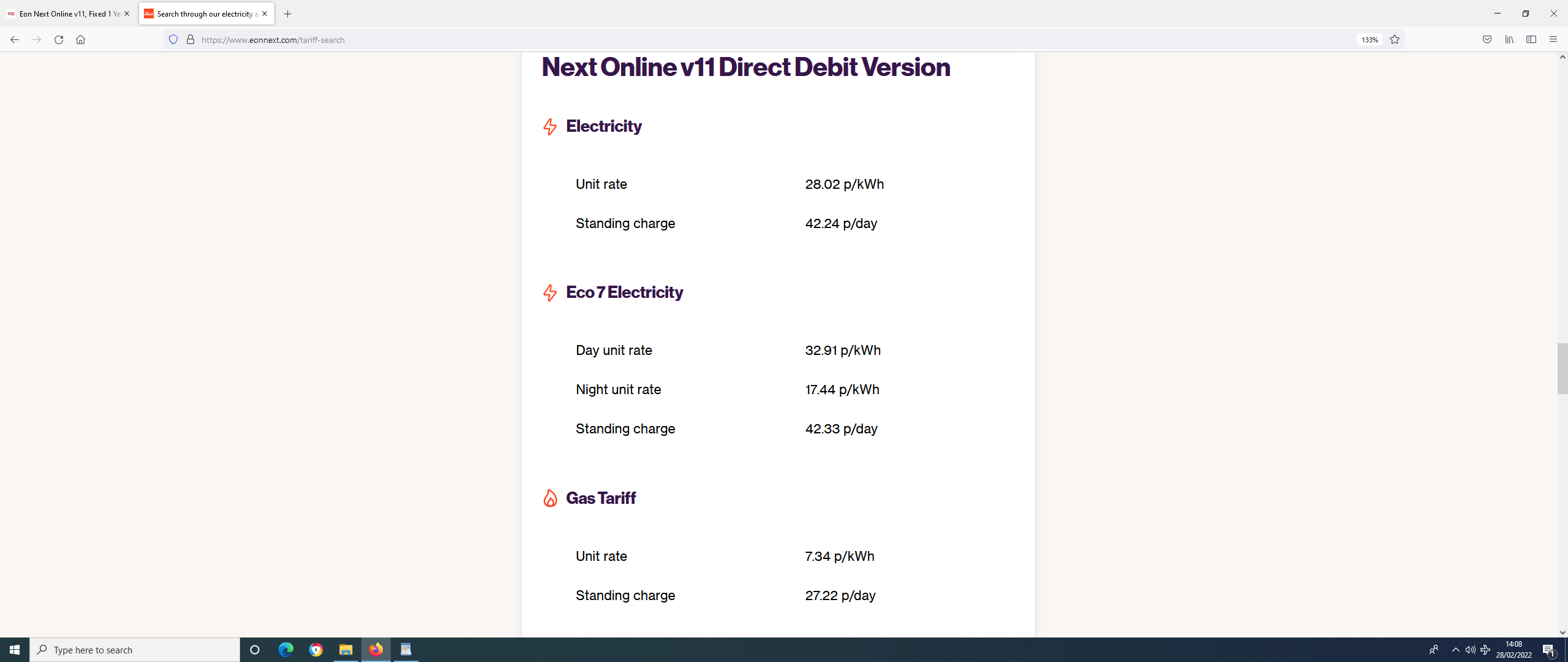Screen dimensions: 1568x662
Task: Reload the tariff search page
Action: (59, 40)
